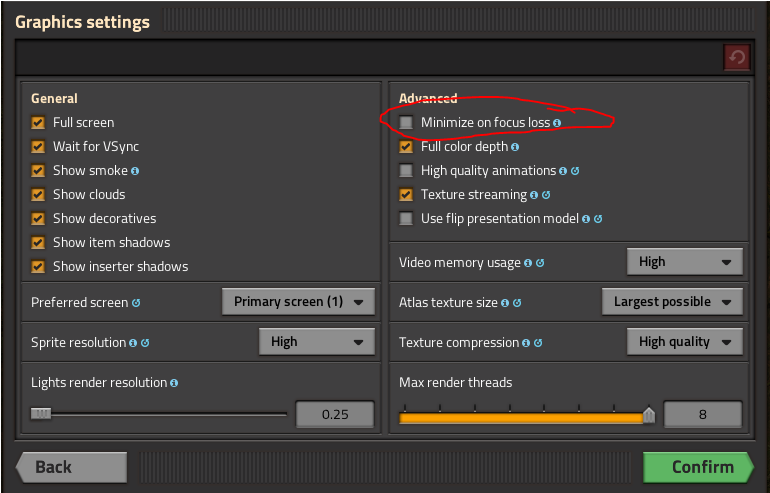Image resolution: width=770 pixels, height=493 pixels.
Task: Disable Texture streaming checkbox
Action: tap(406, 194)
